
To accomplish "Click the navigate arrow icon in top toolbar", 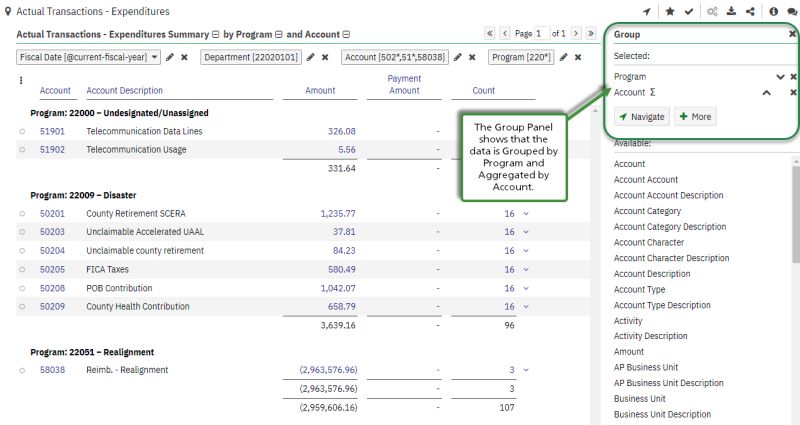I will pos(647,11).
